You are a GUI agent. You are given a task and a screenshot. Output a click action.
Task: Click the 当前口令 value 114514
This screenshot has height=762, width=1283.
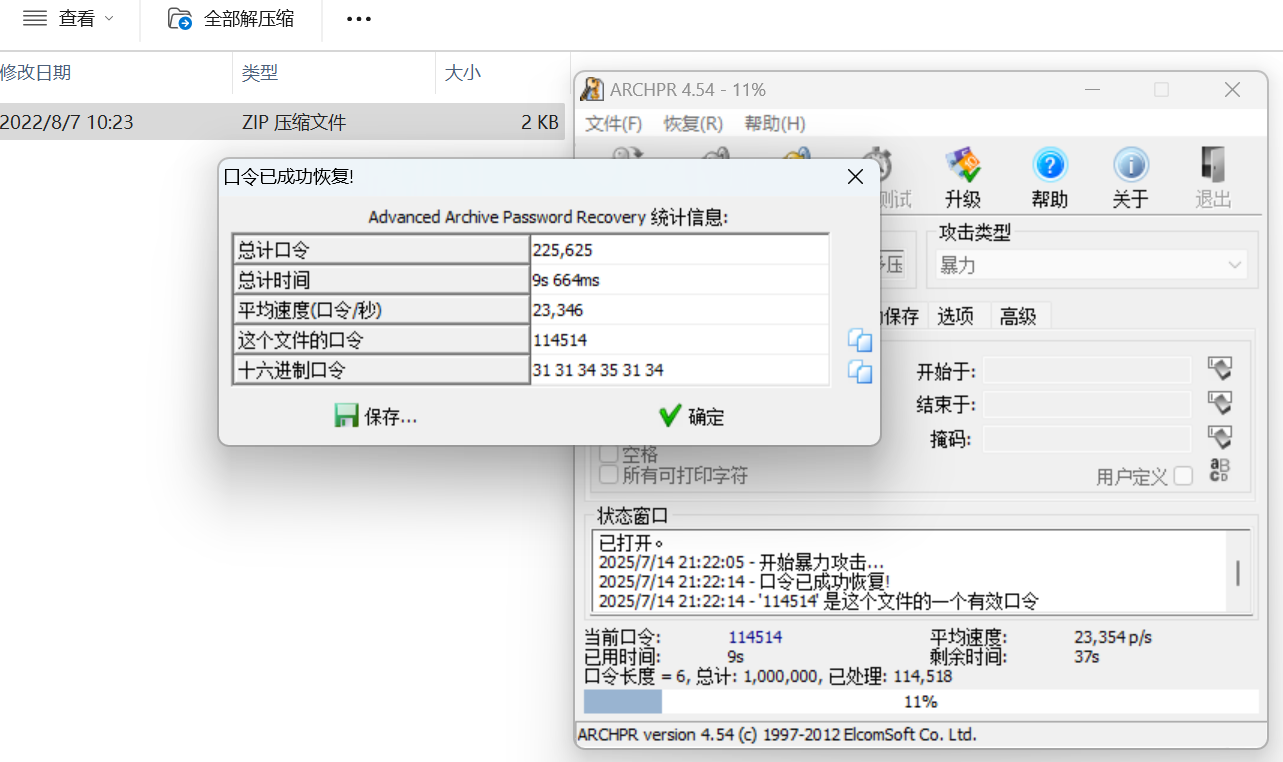[755, 637]
